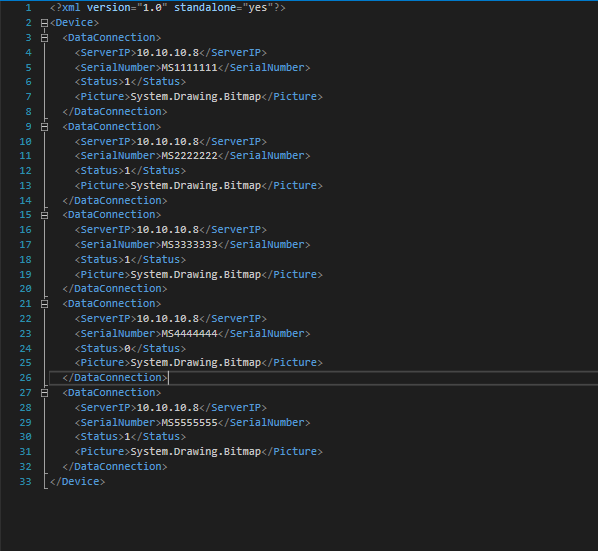Image resolution: width=598 pixels, height=551 pixels.
Task: Click serial number value MS5555555
Action: pyautogui.click(x=190, y=422)
